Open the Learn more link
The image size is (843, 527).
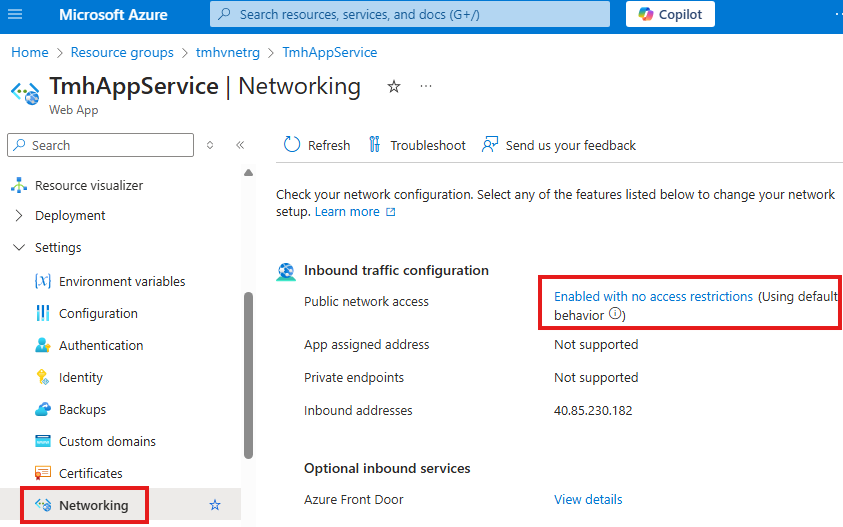point(347,212)
